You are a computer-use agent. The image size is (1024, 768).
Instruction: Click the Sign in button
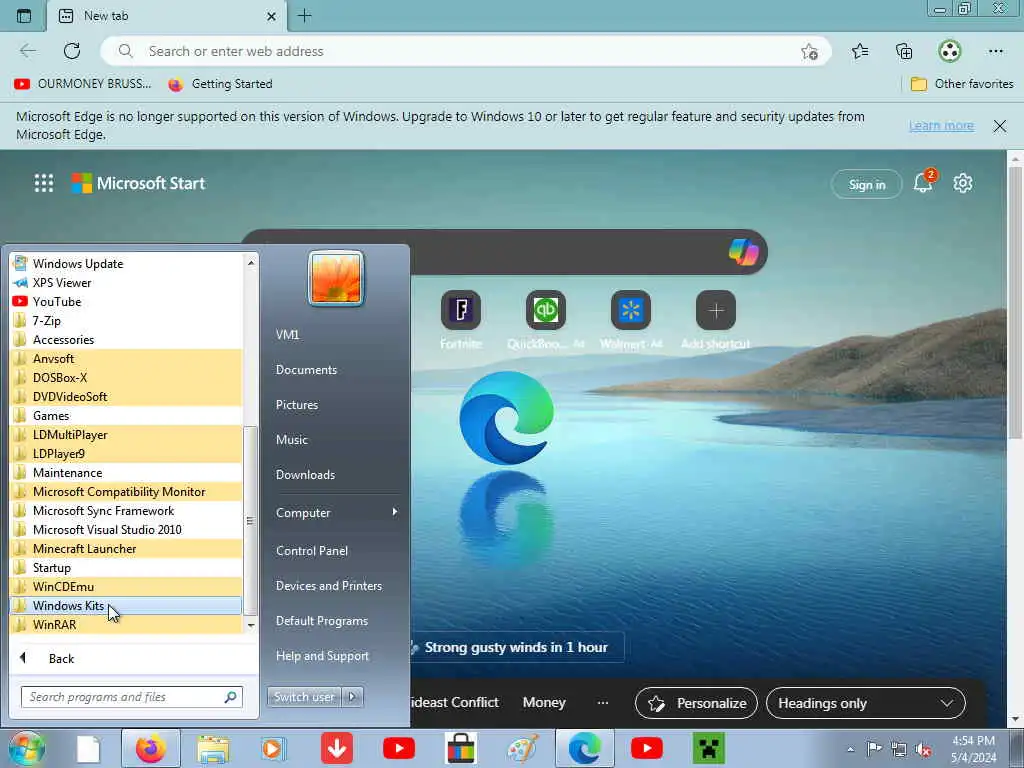867,185
